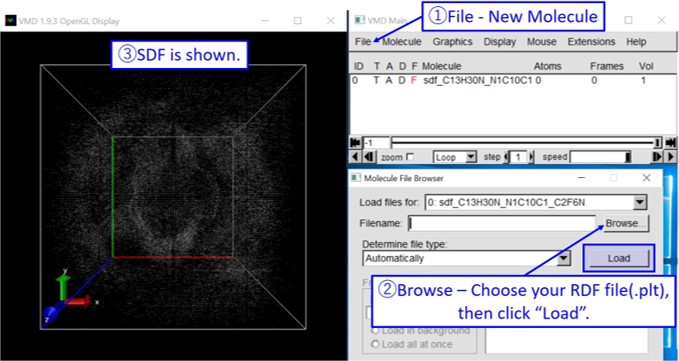
Task: Step forward one frame
Action: coord(657,157)
